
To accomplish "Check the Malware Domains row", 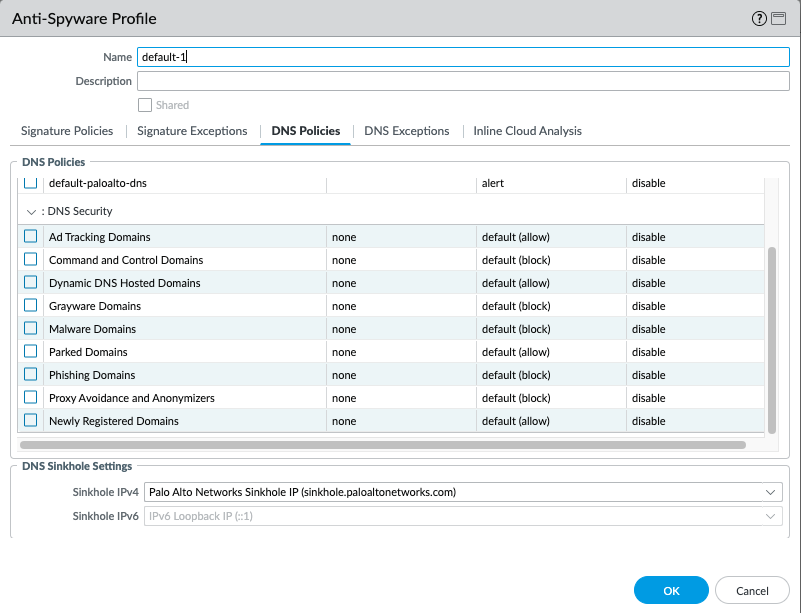I will click(29, 329).
